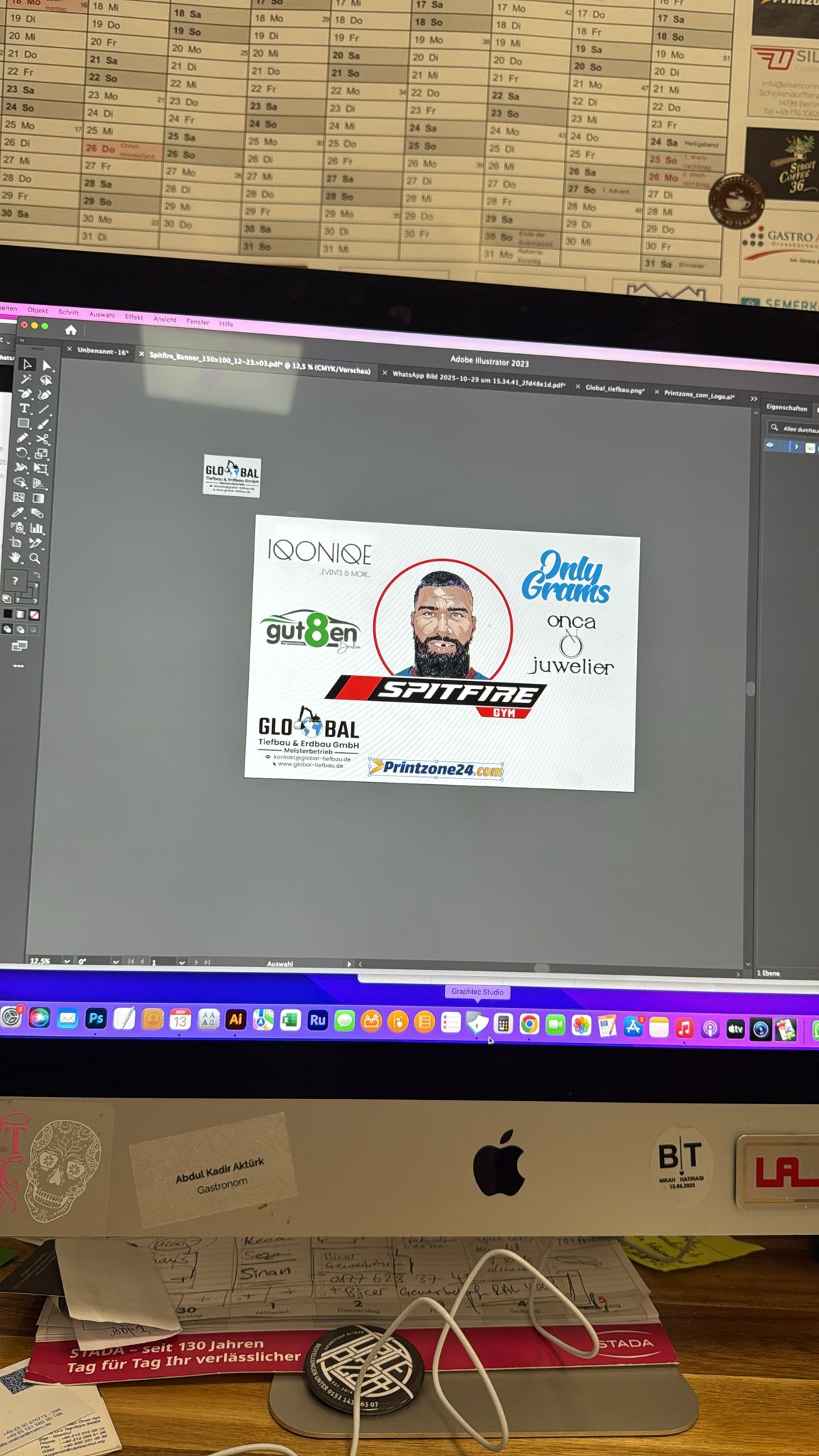The image size is (819, 1456).
Task: Open the Ansicht menu
Action: coord(165,319)
